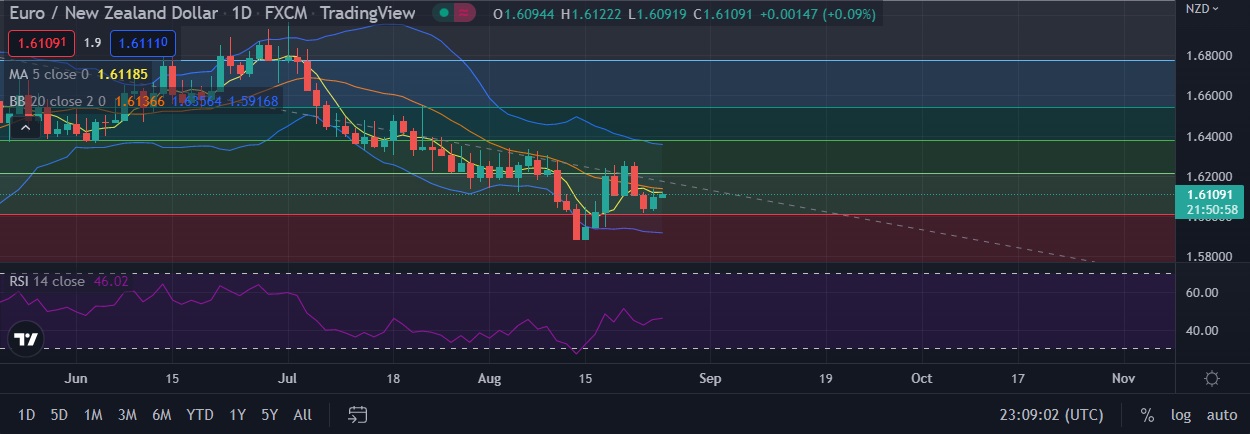This screenshot has height=434, width=1250.
Task: Click the Aug label on time axis
Action: [488, 379]
